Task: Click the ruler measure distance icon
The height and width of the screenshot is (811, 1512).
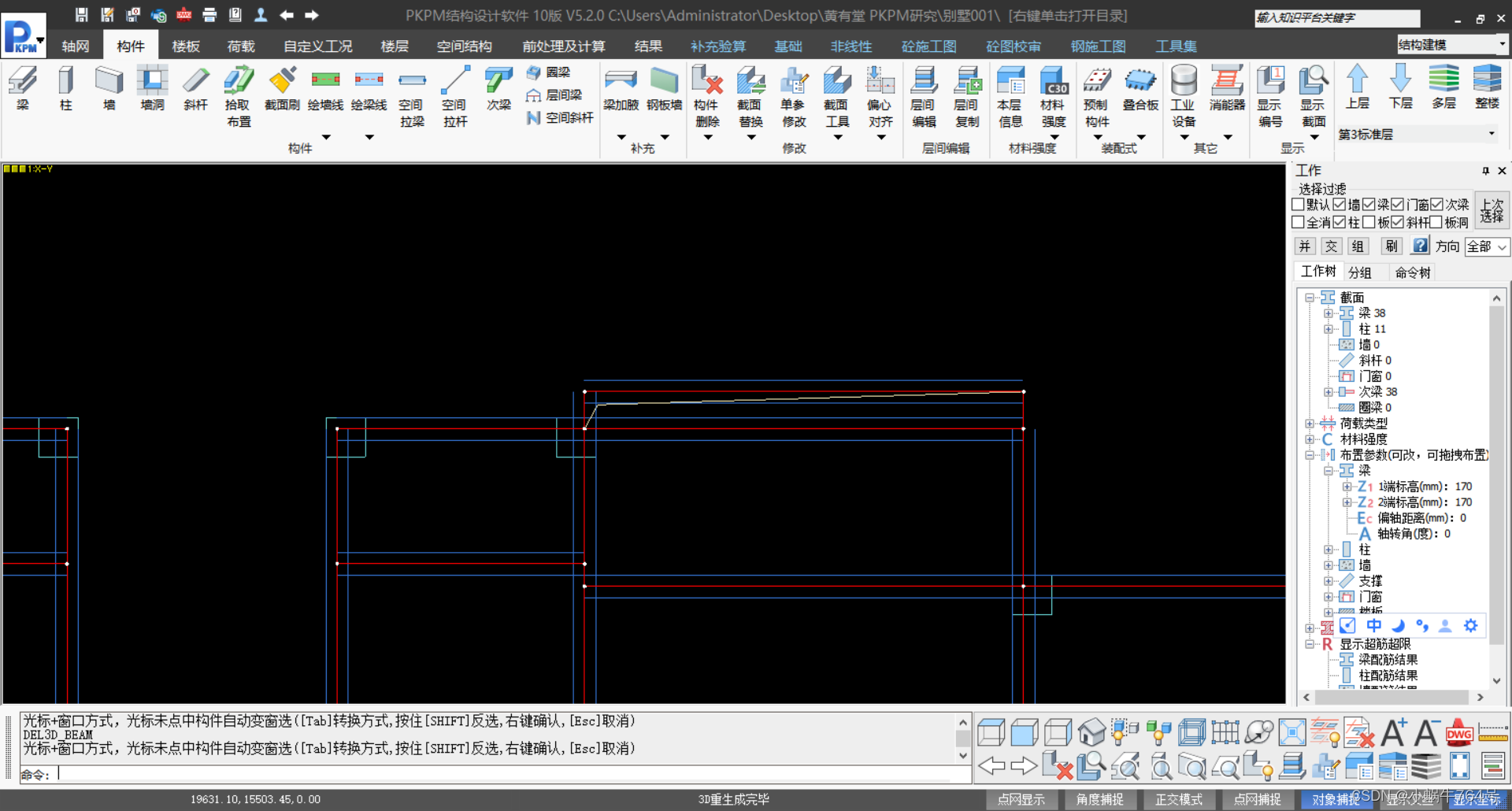Action: 1493,733
